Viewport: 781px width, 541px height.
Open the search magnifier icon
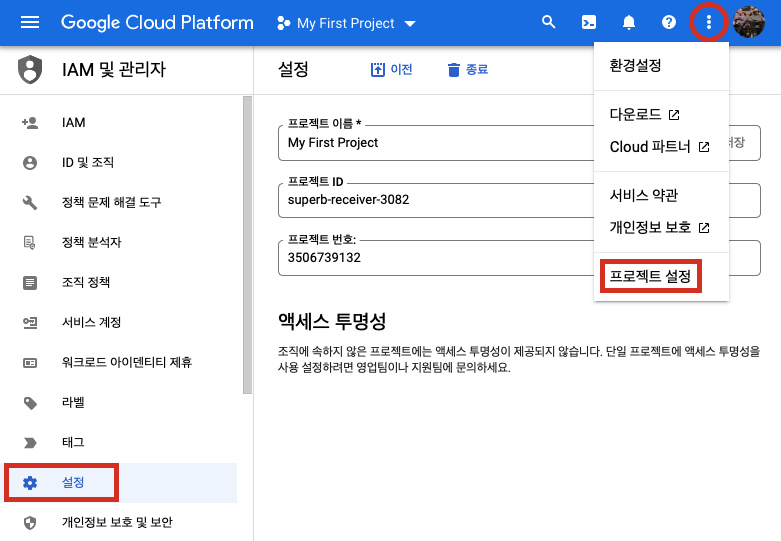[x=548, y=22]
